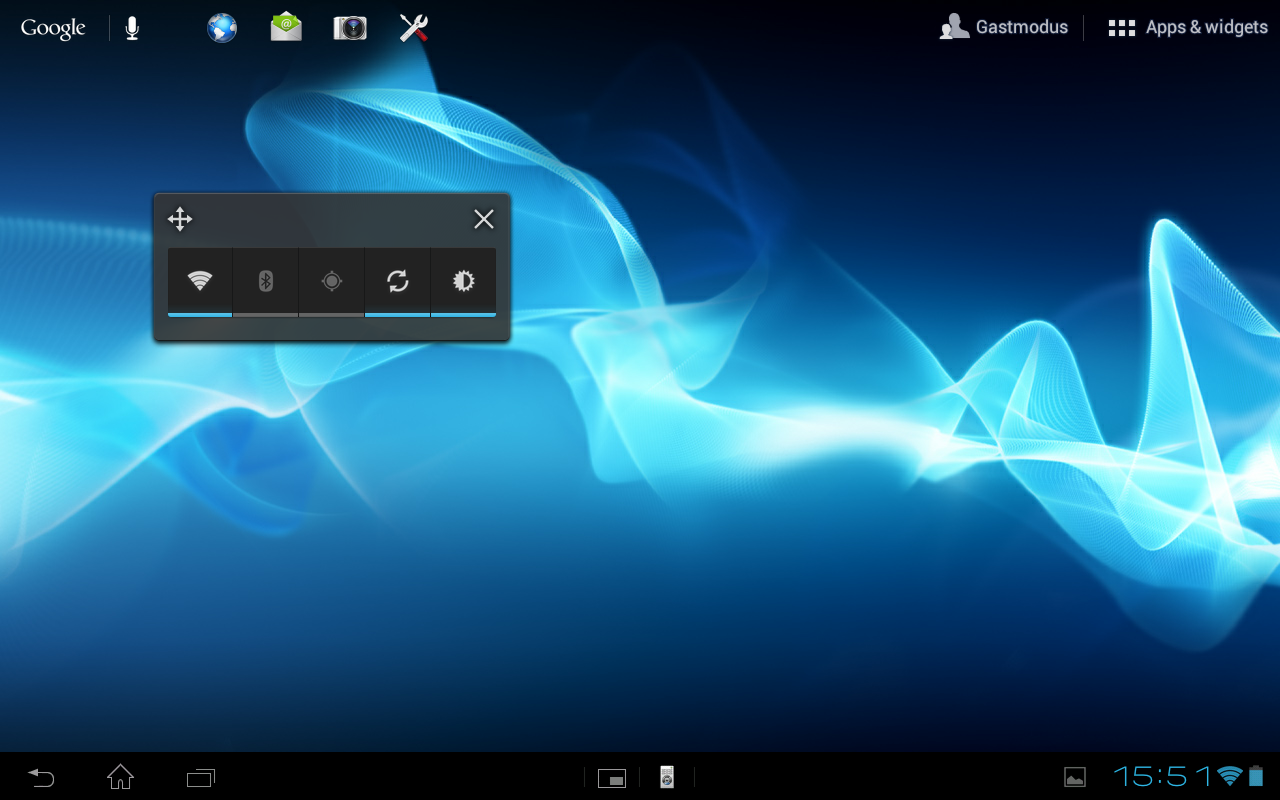The width and height of the screenshot is (1280, 800).
Task: Open the small apps launcher icon
Action: tap(612, 778)
